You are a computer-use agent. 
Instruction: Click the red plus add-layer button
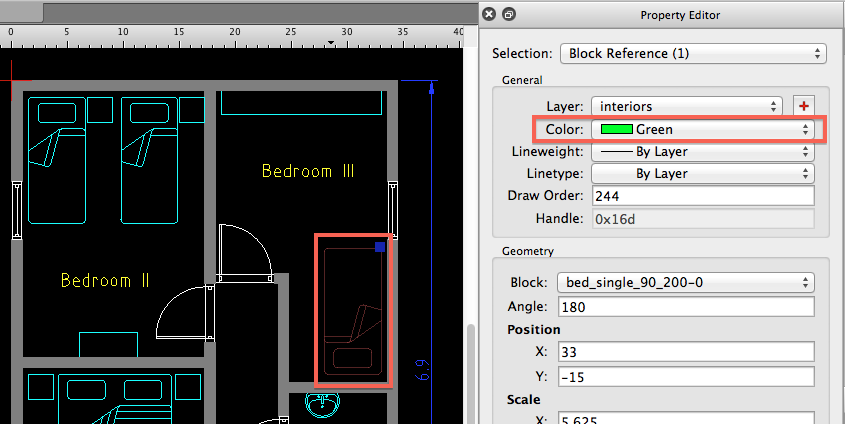pyautogui.click(x=803, y=106)
